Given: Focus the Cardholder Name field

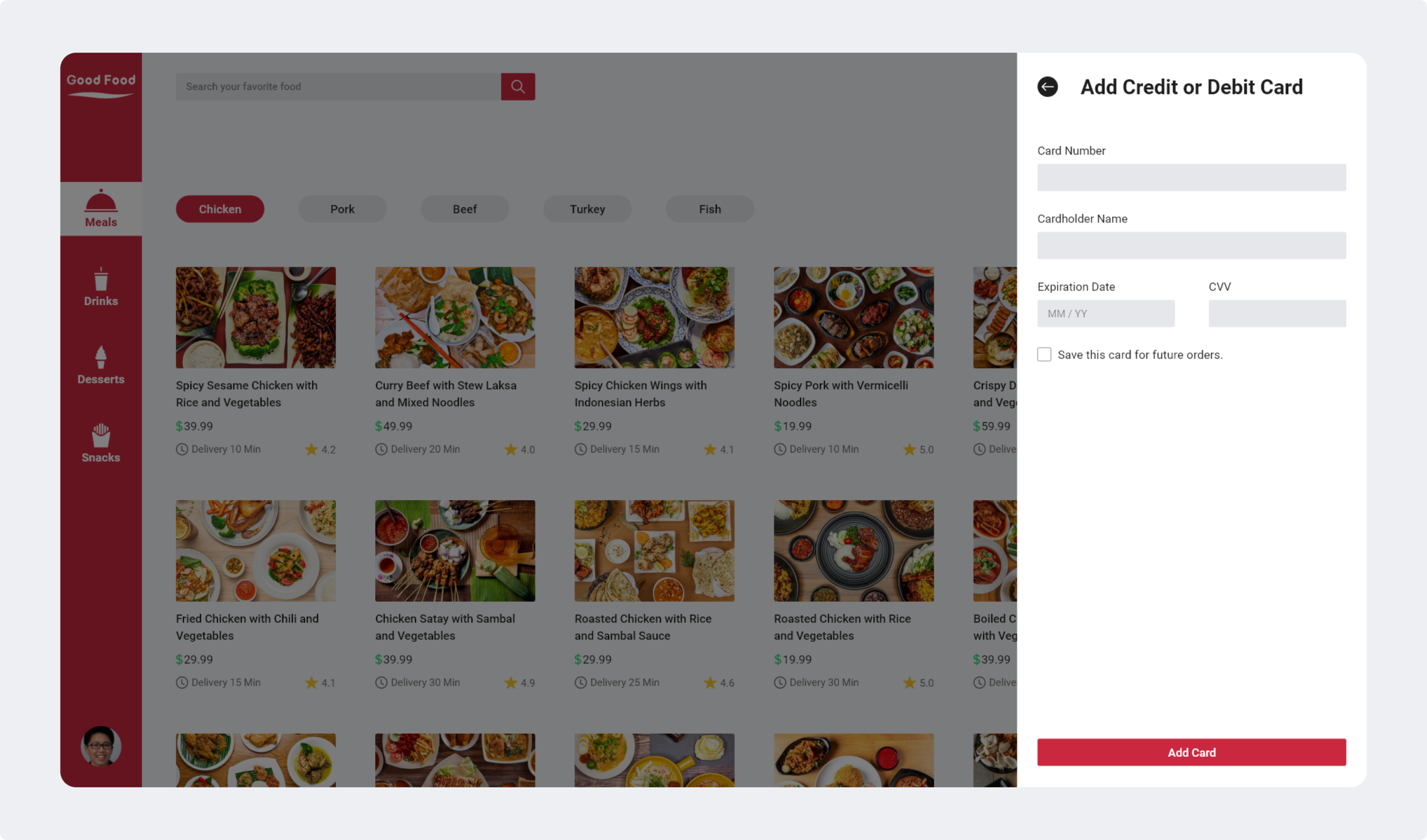Looking at the screenshot, I should click(1191, 246).
